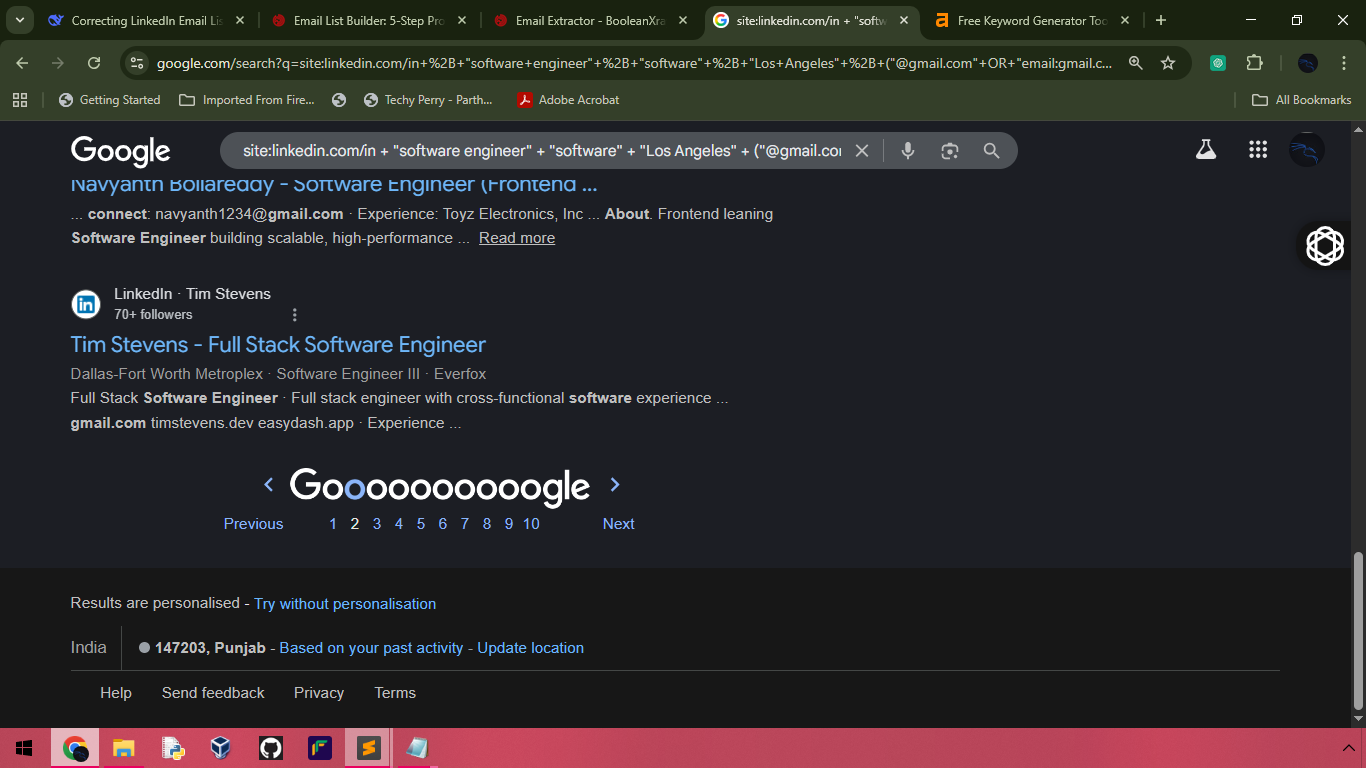The width and height of the screenshot is (1366, 768).
Task: Open the Chrome extensions puzzle icon
Action: tap(1254, 61)
